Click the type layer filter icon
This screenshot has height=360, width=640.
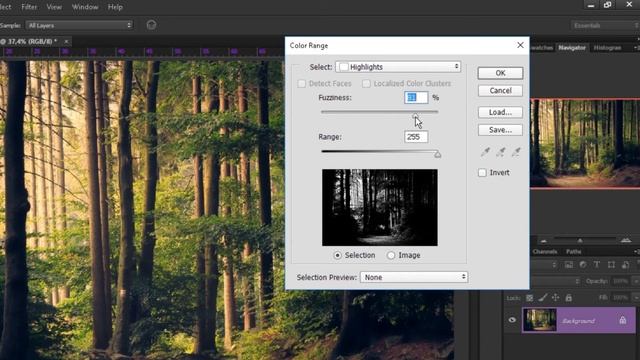[597, 264]
